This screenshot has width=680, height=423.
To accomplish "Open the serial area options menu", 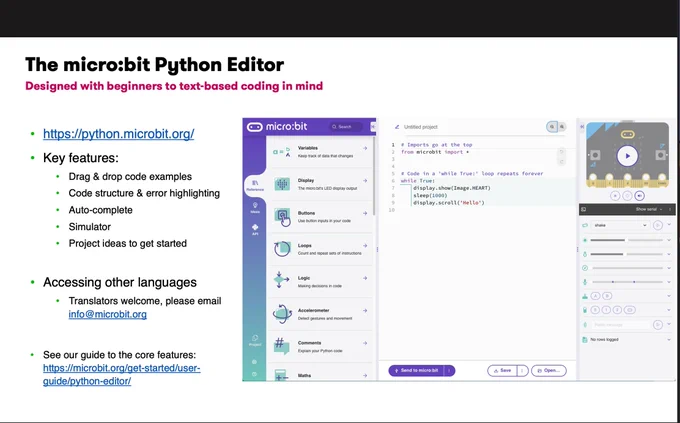I will point(670,209).
